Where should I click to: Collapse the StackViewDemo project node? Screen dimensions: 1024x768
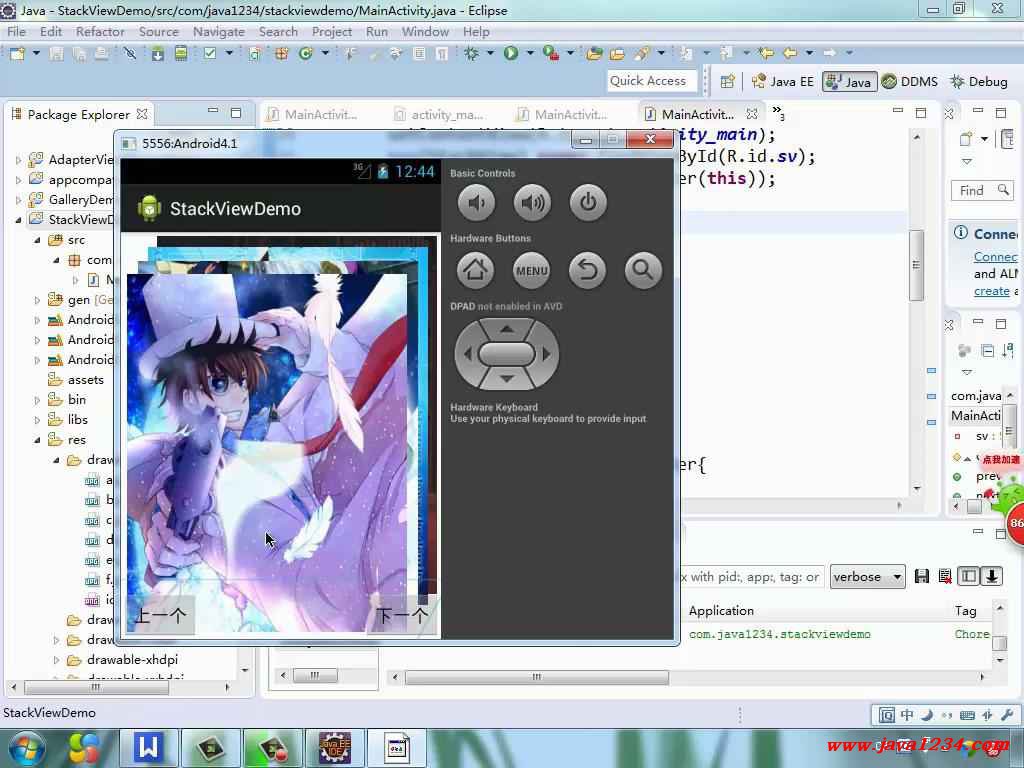coord(18,220)
